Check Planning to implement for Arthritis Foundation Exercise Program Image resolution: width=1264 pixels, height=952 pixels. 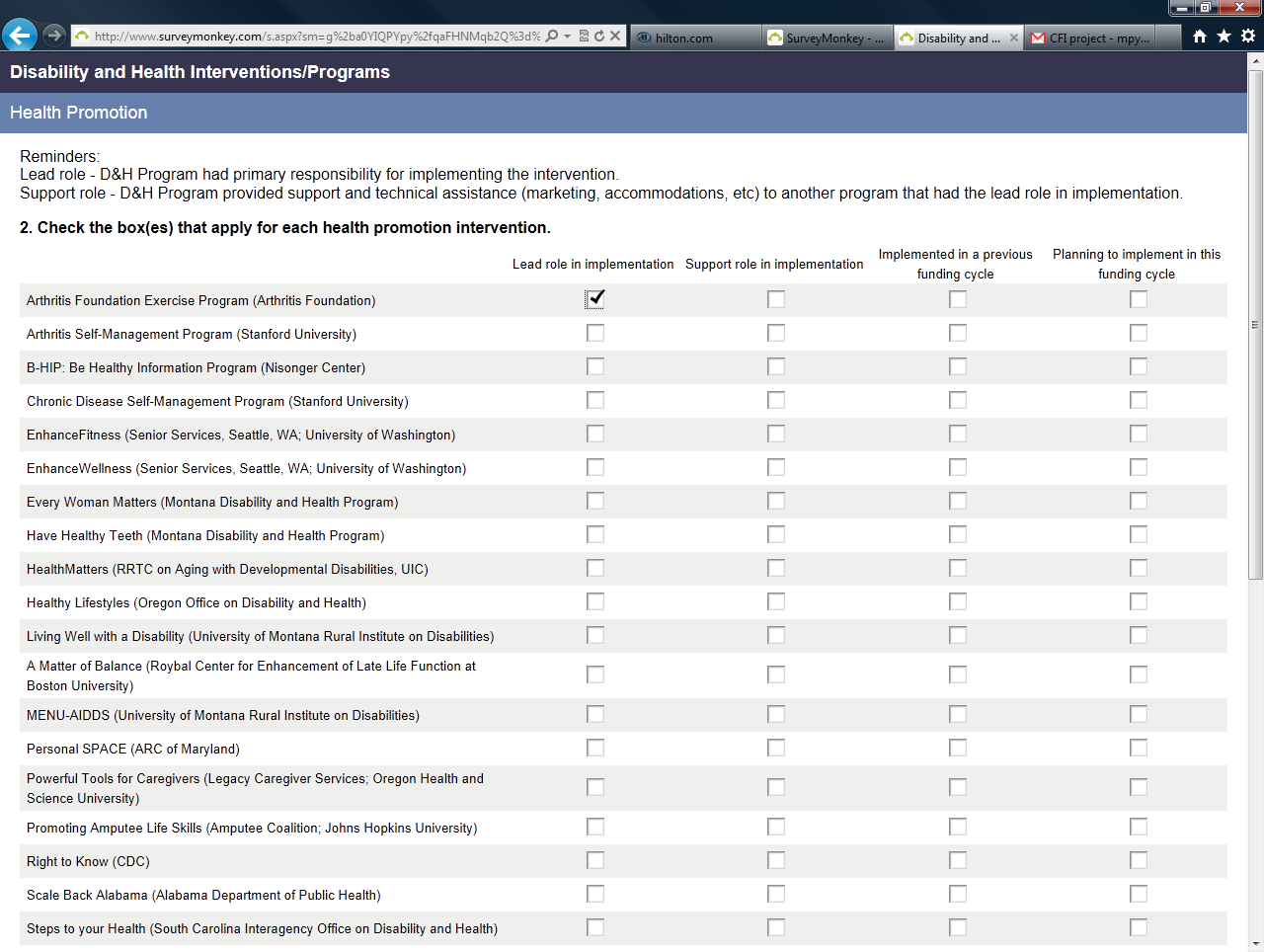pos(1139,299)
